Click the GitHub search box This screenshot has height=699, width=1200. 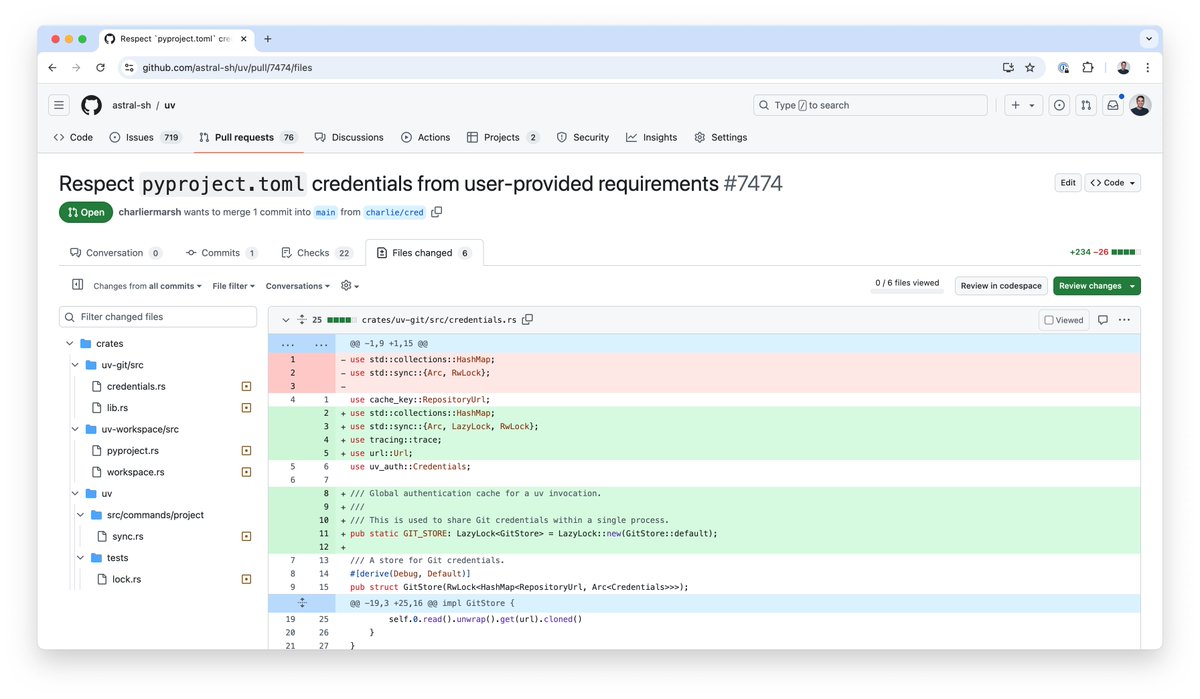pos(870,105)
